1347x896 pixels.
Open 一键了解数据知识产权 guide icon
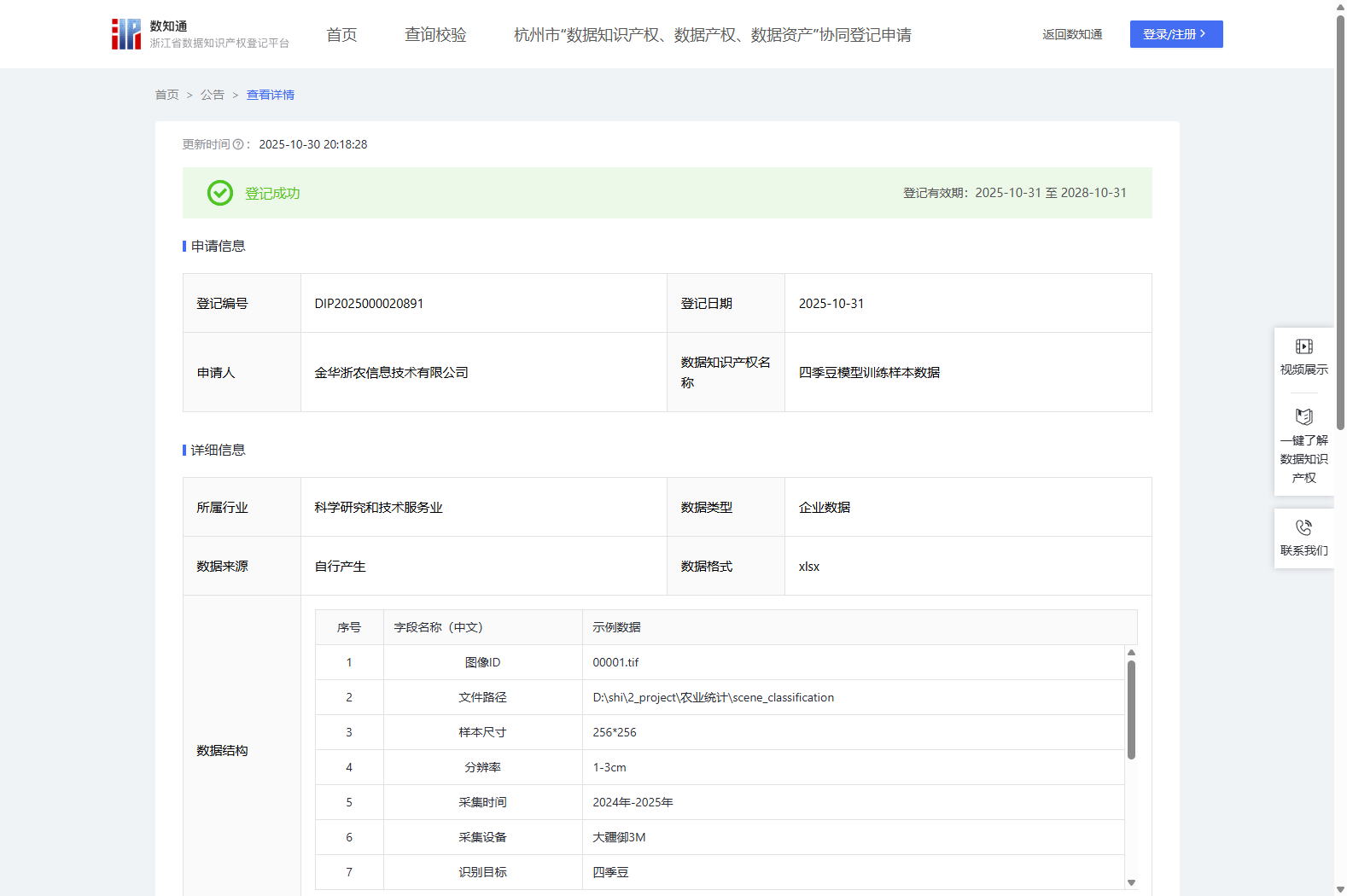(x=1303, y=416)
